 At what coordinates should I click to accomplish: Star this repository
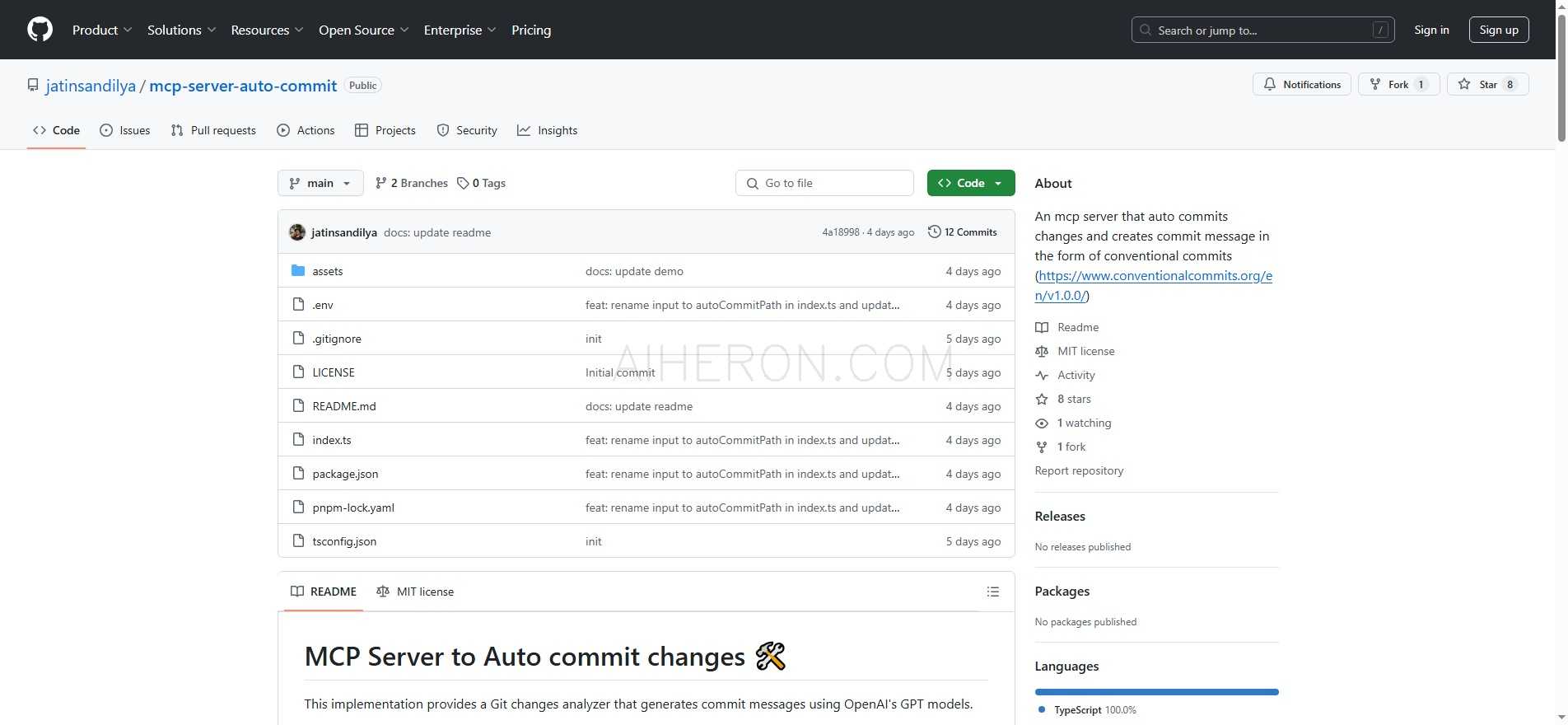click(1487, 84)
